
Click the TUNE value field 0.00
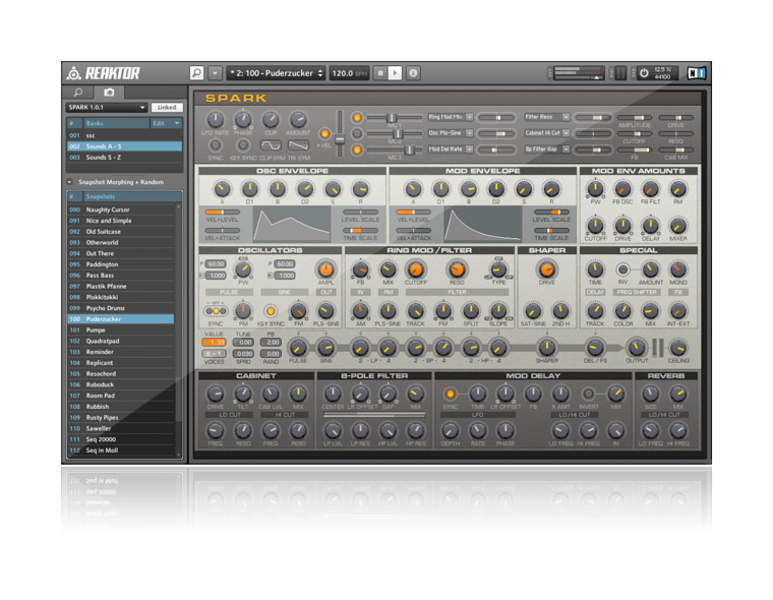[x=243, y=342]
